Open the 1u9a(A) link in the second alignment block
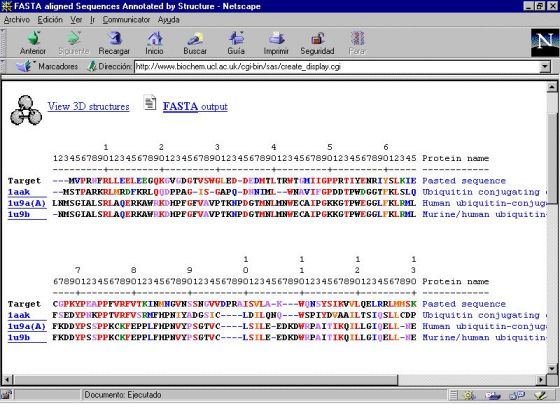The width and height of the screenshot is (560, 420). click(27, 326)
